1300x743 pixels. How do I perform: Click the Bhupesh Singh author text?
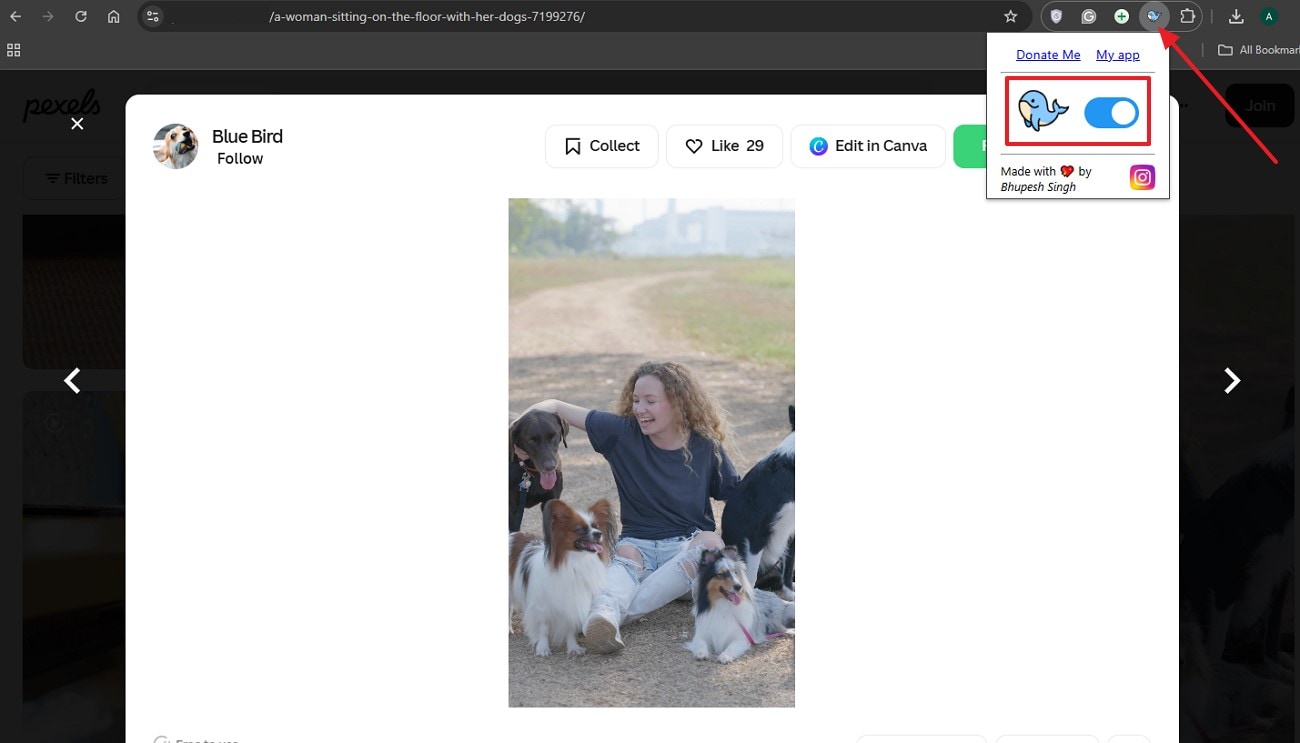pyautogui.click(x=1038, y=187)
